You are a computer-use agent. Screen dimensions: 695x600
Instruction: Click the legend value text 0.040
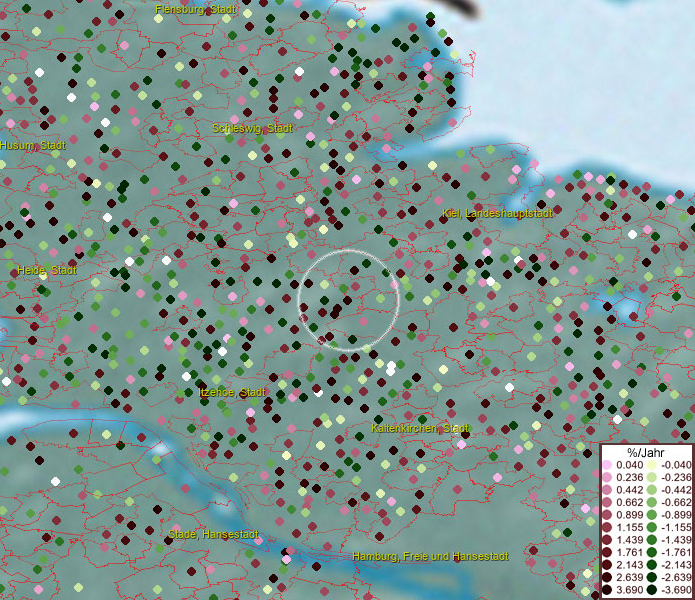coord(629,465)
